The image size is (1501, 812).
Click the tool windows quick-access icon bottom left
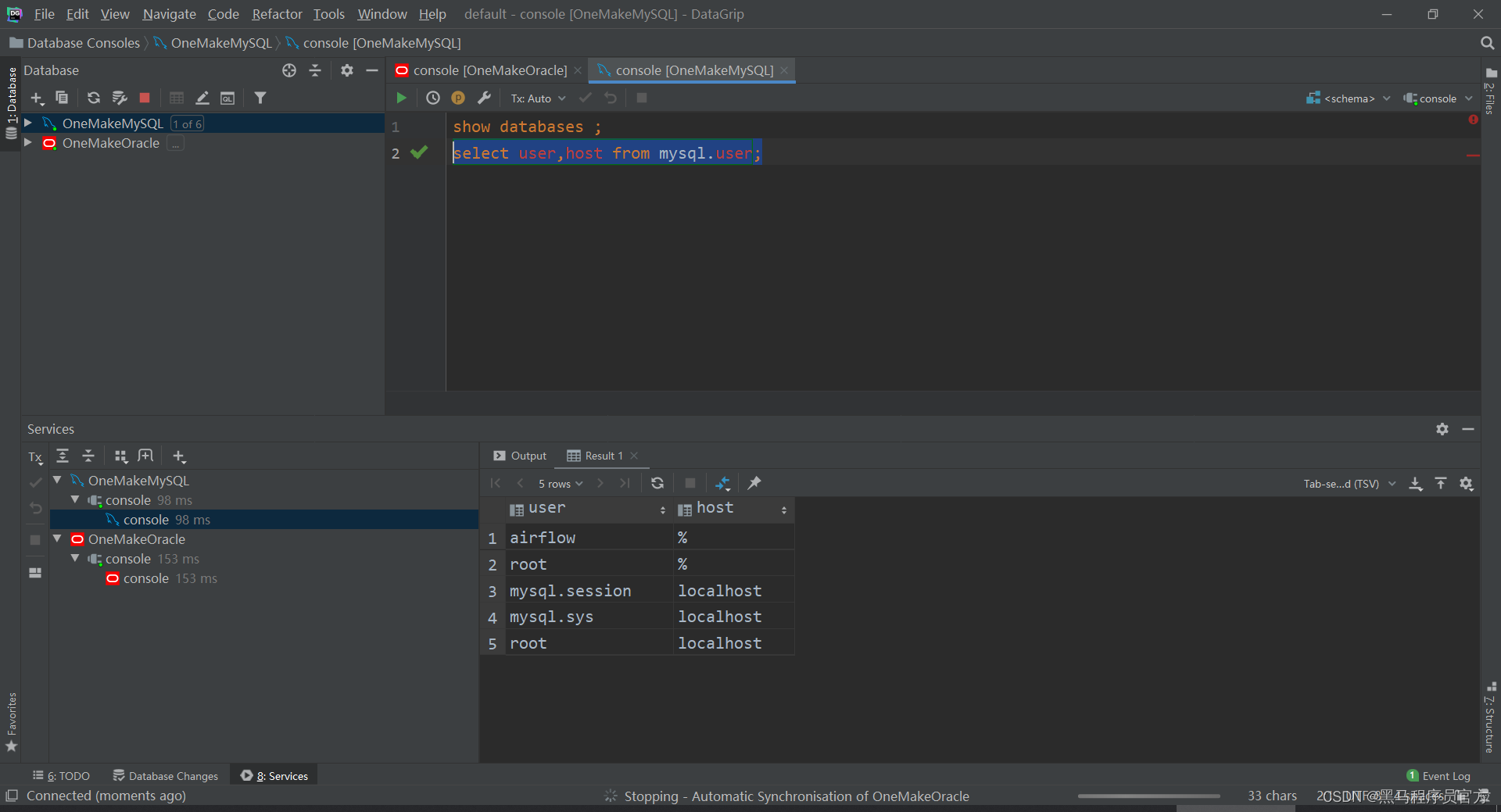(x=11, y=796)
